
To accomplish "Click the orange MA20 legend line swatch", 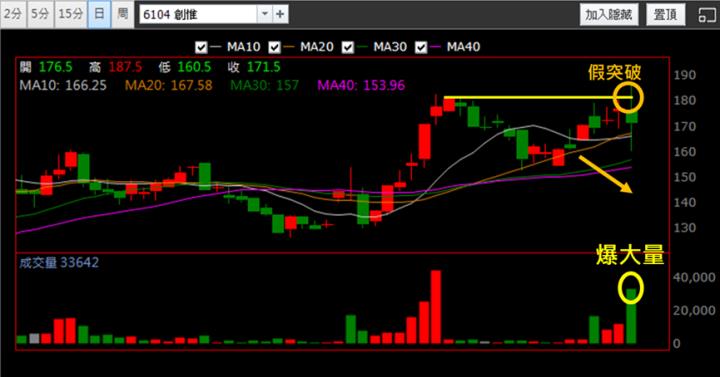I will pyautogui.click(x=288, y=46).
